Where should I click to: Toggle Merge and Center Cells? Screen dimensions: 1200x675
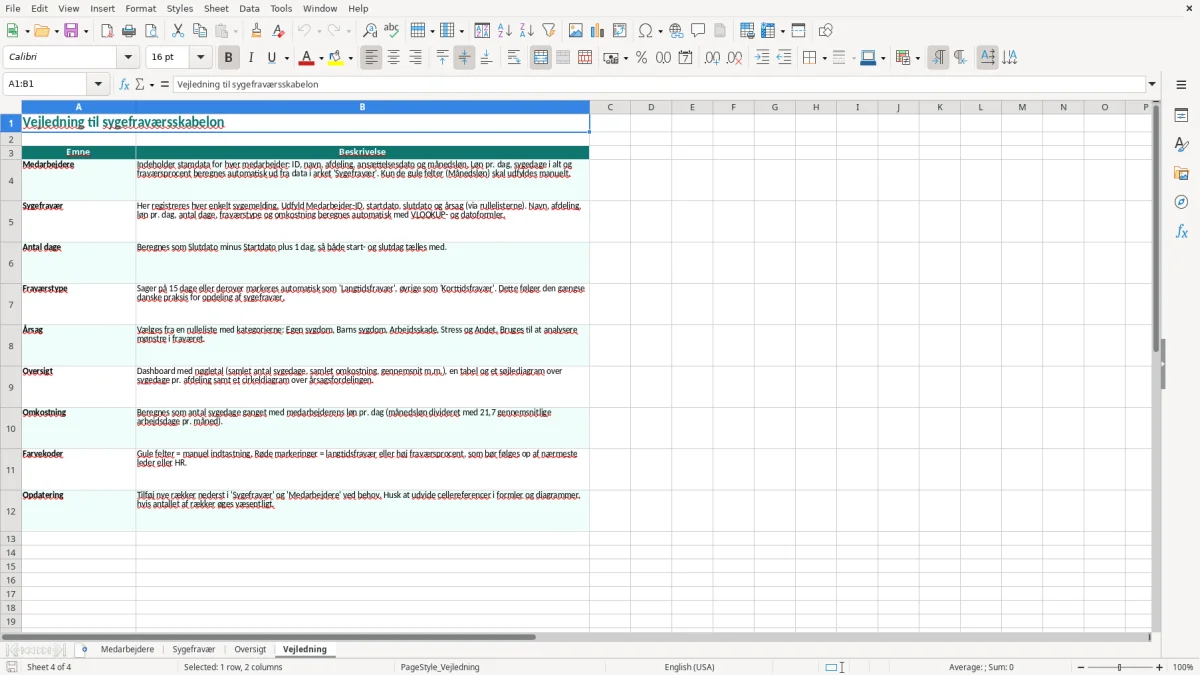tap(541, 58)
